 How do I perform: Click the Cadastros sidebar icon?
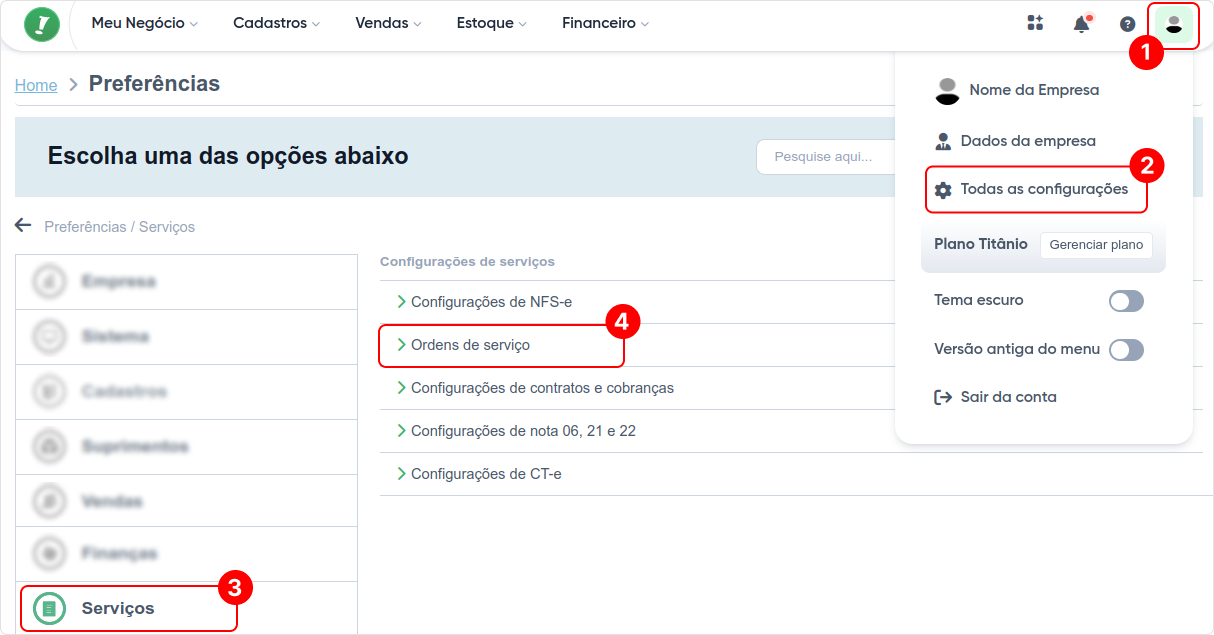49,391
